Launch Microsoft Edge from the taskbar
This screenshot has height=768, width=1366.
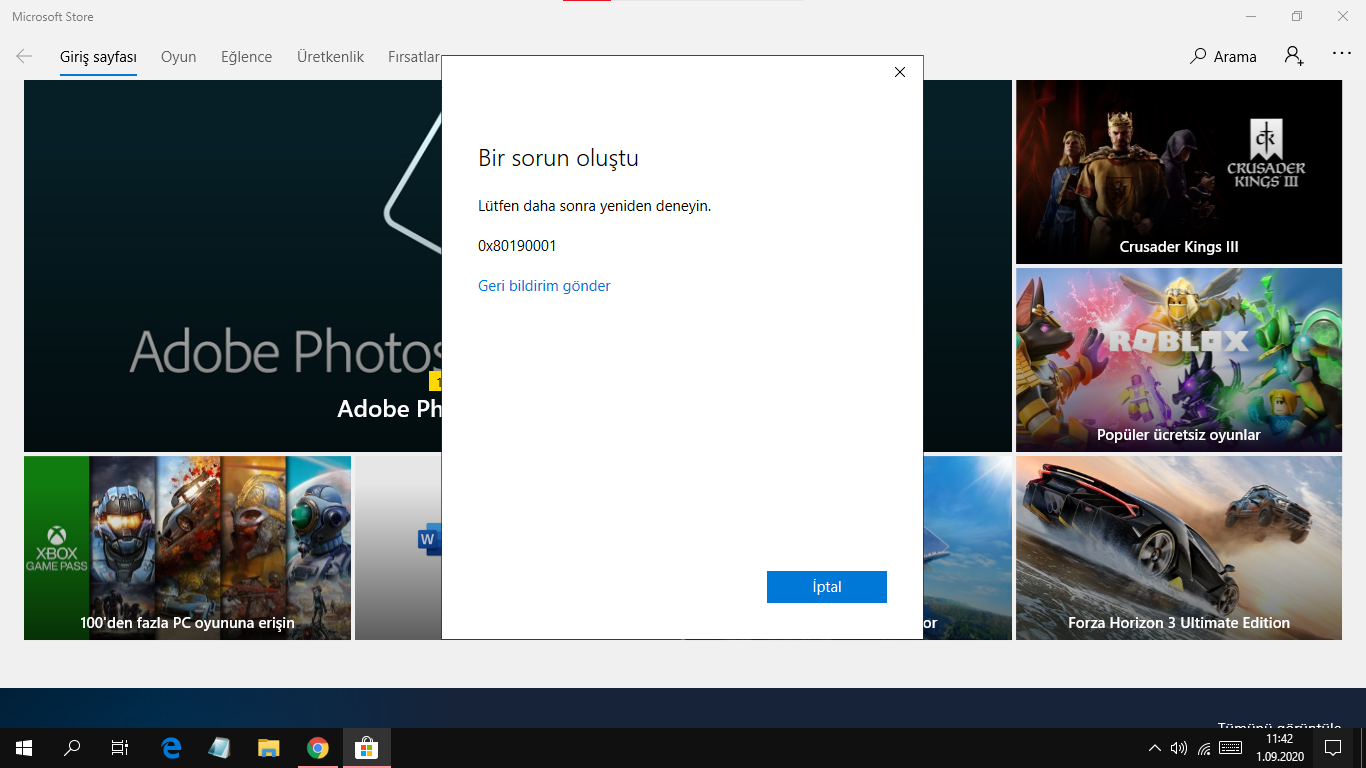pyautogui.click(x=172, y=748)
